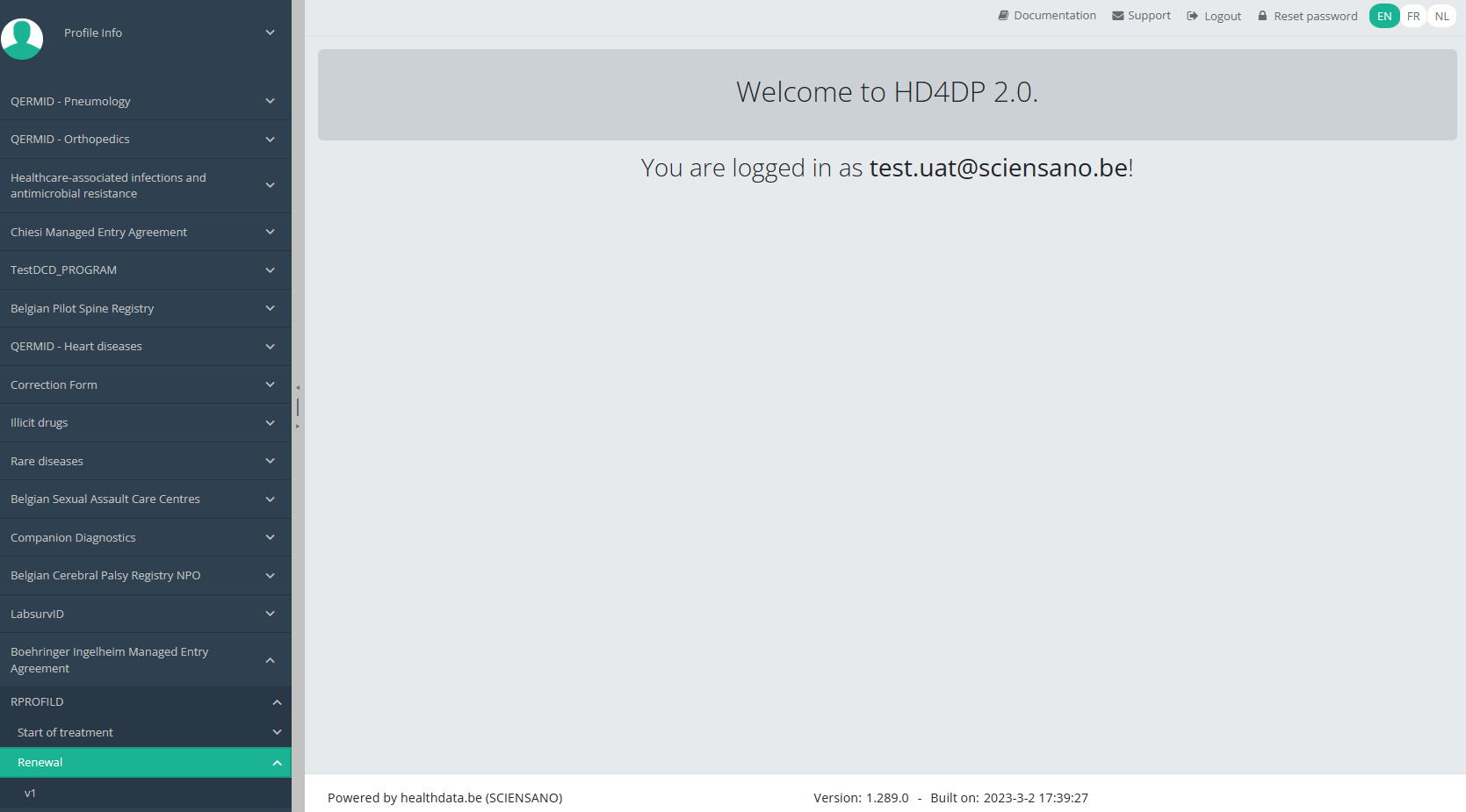Expand Start of treatment item
The width and height of the screenshot is (1466, 812).
pyautogui.click(x=277, y=732)
